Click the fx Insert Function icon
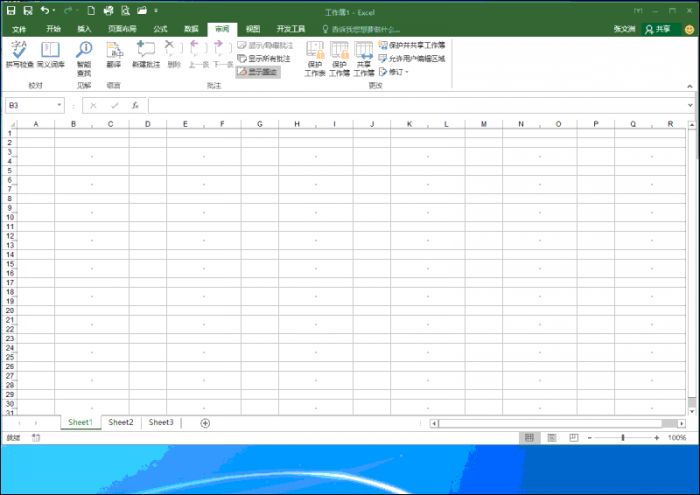Viewport: 700px width, 495px height. click(x=135, y=105)
